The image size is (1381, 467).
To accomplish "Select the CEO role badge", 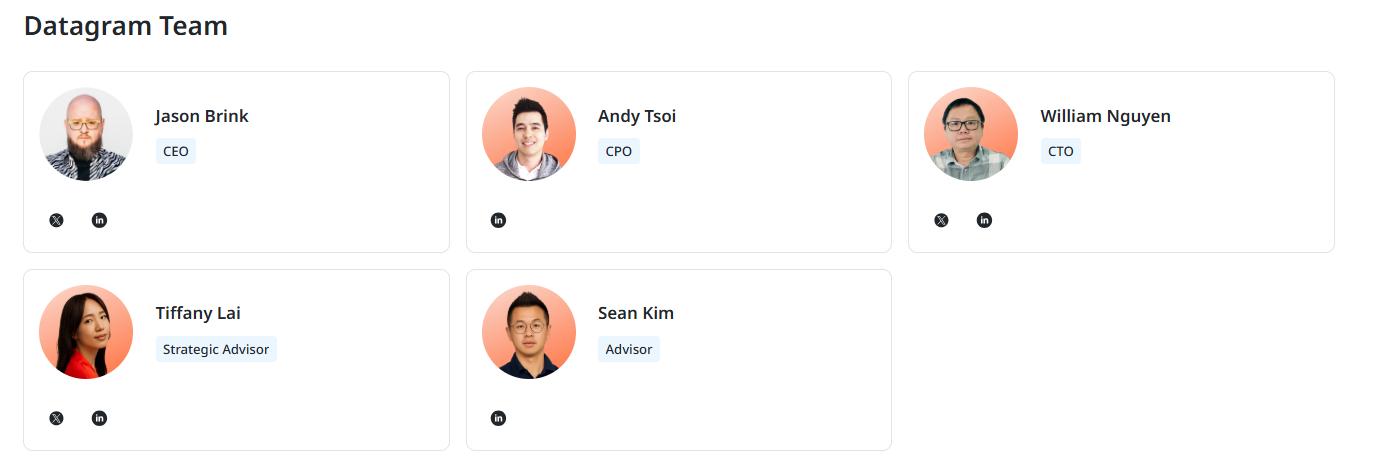I will tap(176, 152).
